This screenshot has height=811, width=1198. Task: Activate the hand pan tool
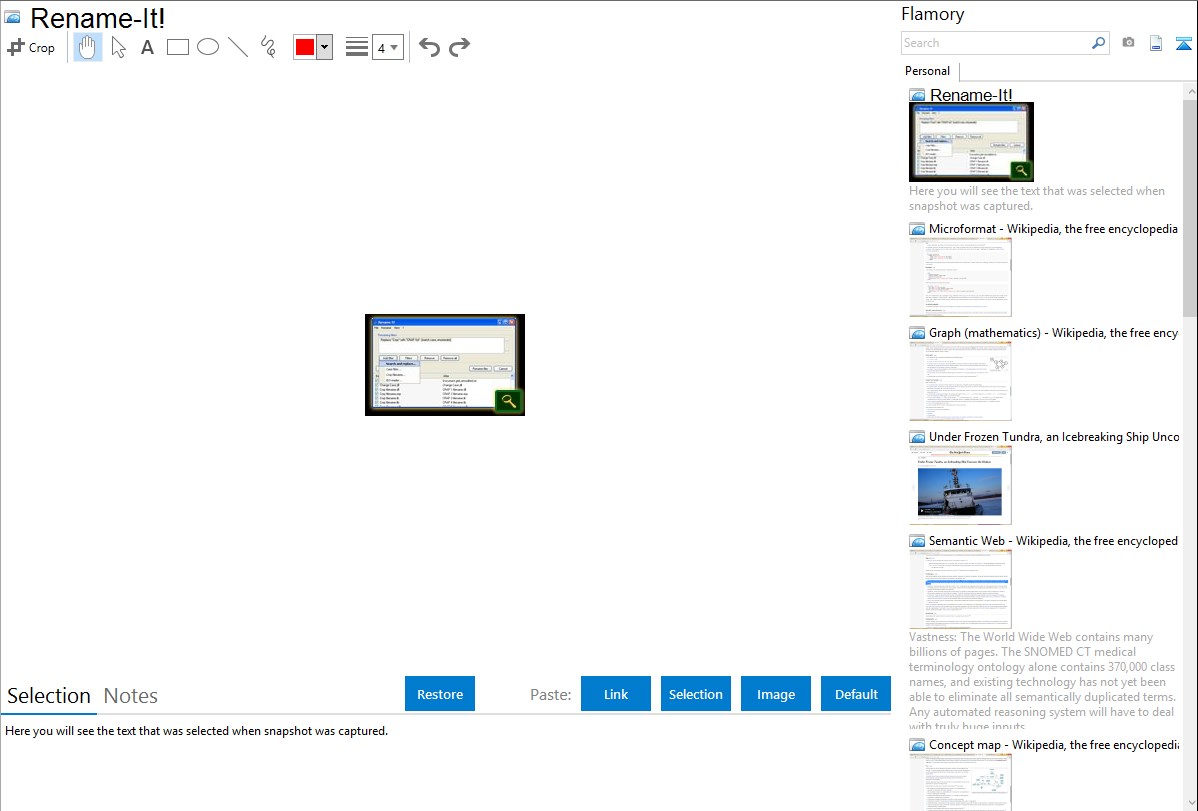pyautogui.click(x=88, y=47)
